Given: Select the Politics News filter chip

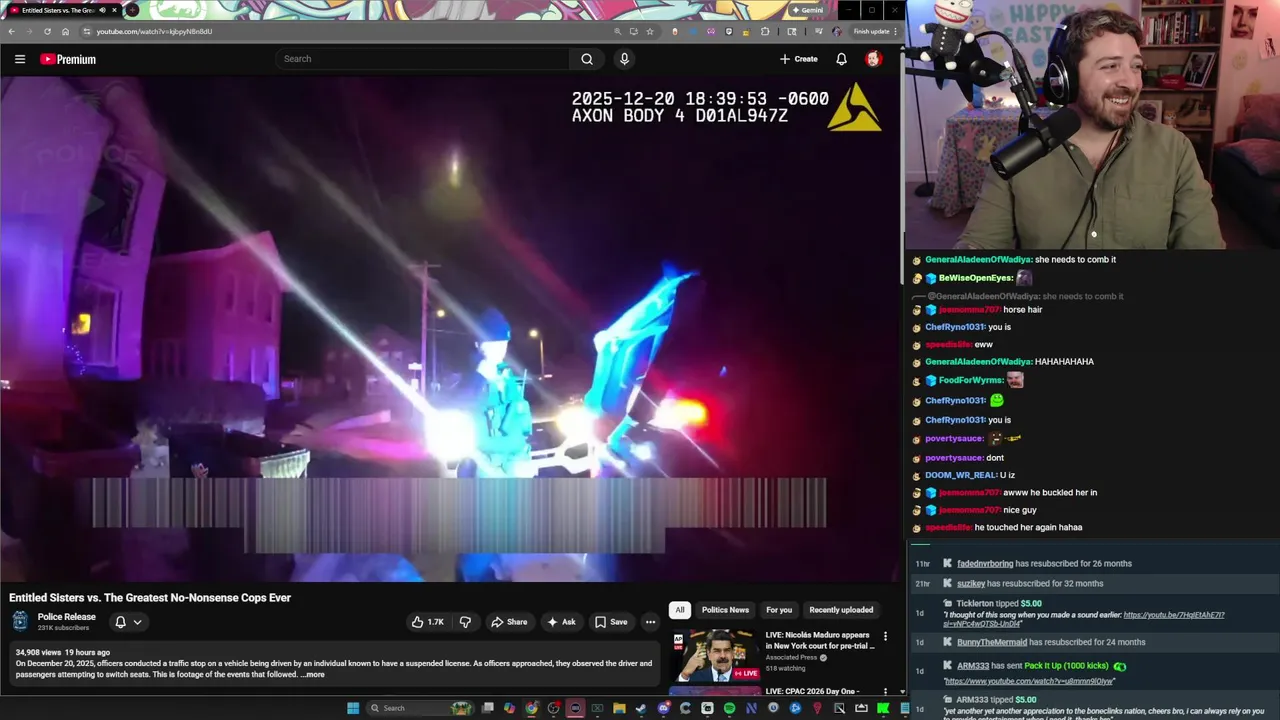Looking at the screenshot, I should click(725, 610).
